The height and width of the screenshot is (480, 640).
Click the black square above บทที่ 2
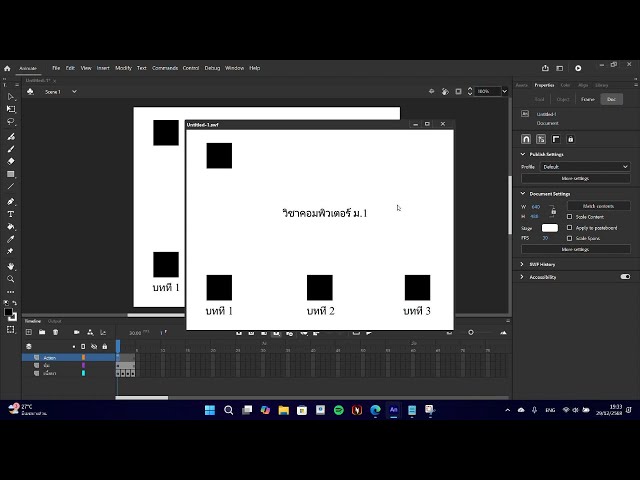(320, 287)
